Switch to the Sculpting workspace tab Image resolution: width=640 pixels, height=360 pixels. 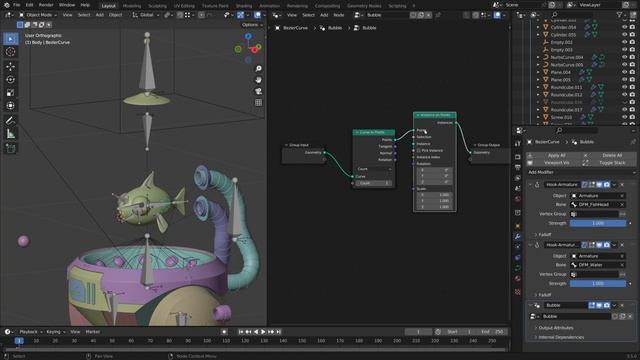click(x=158, y=6)
